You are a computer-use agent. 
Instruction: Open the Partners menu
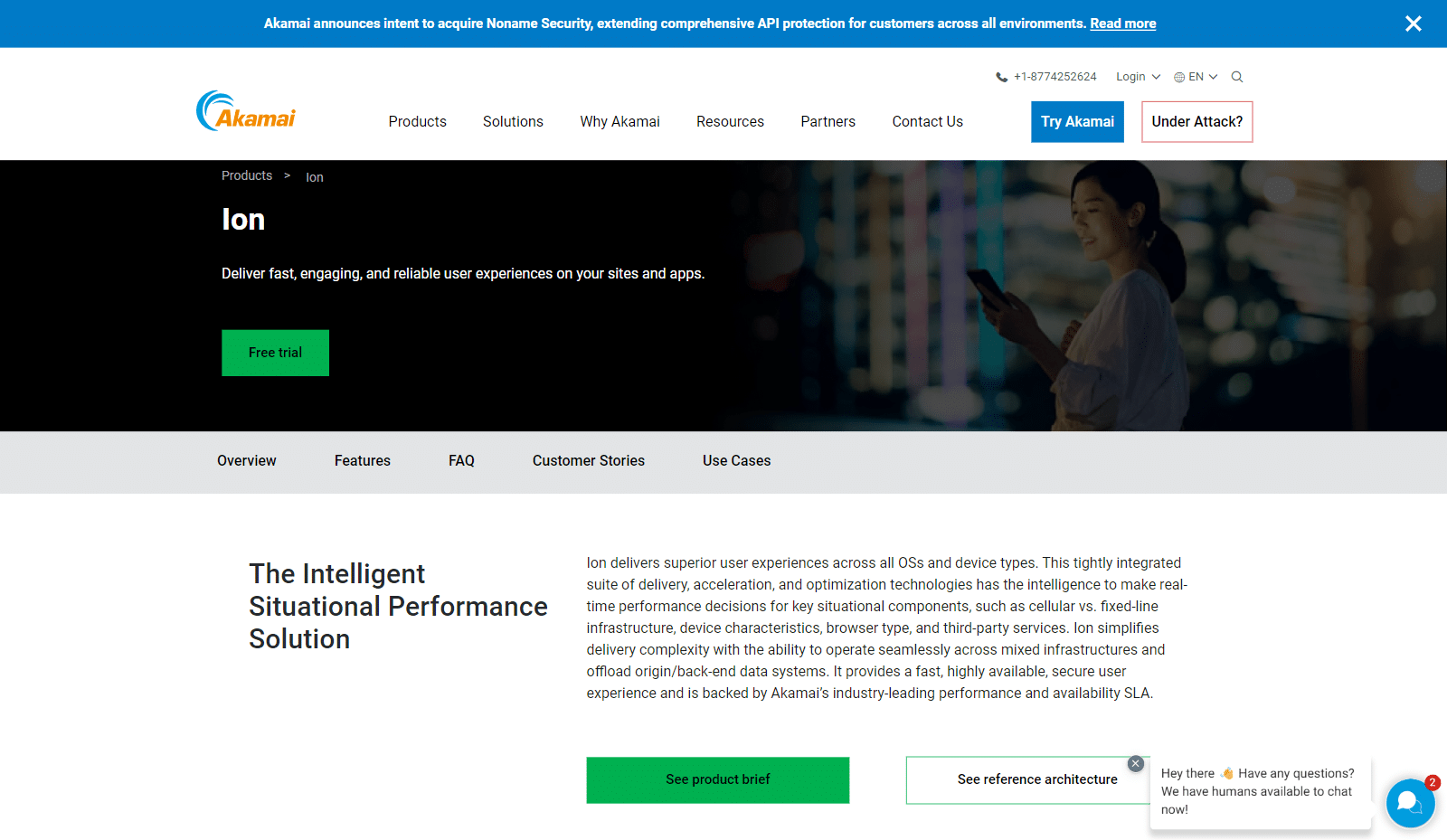828,121
